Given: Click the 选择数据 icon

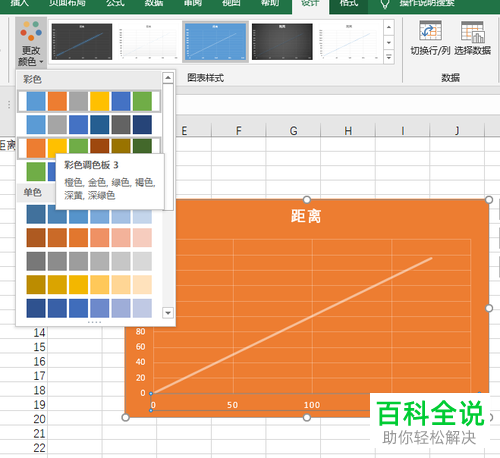Looking at the screenshot, I should [473, 32].
